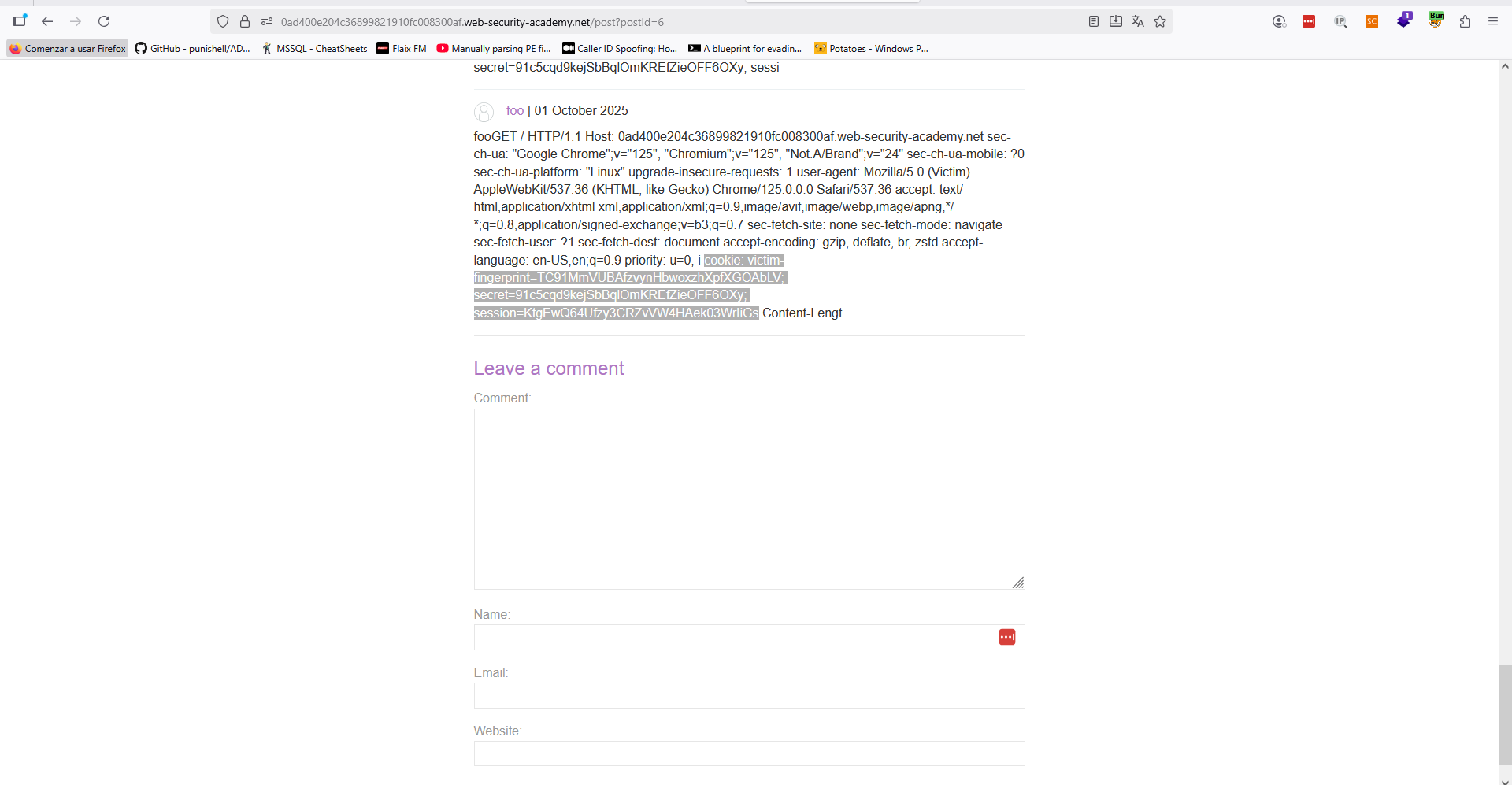Open the IP lookup extension icon

[x=1340, y=21]
